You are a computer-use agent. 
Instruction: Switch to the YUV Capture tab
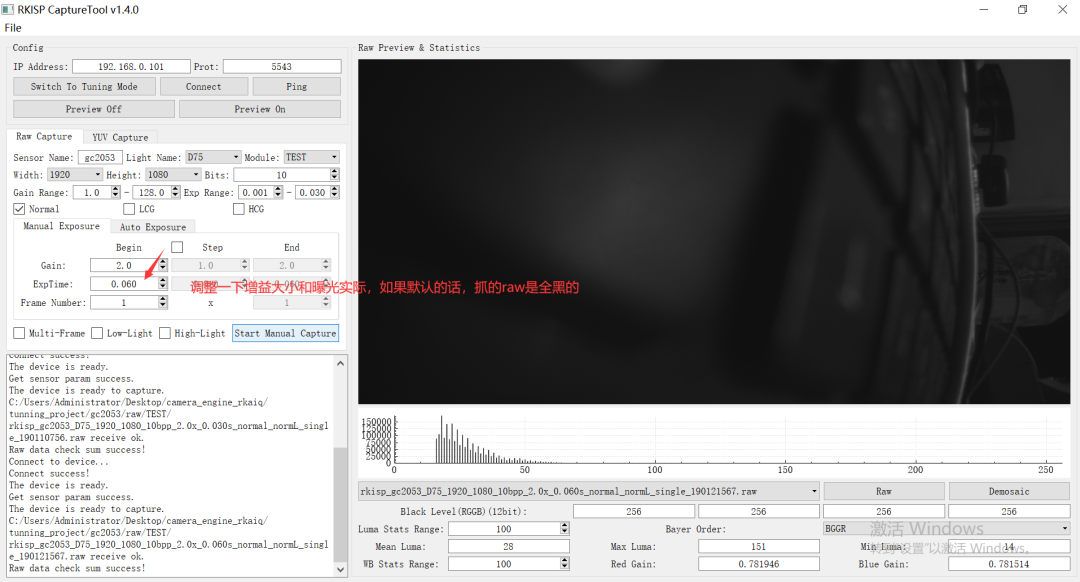click(120, 137)
